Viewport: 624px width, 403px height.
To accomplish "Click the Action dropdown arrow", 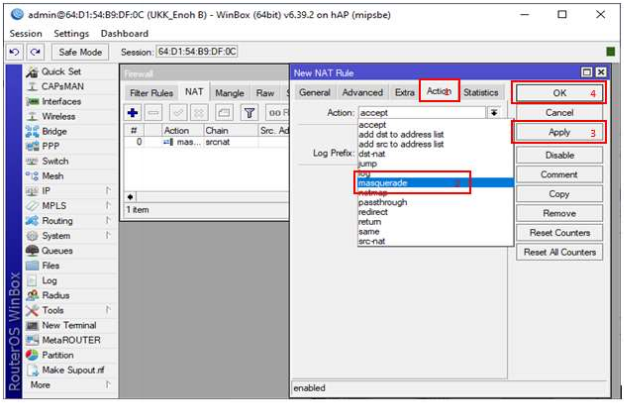I will (x=494, y=113).
